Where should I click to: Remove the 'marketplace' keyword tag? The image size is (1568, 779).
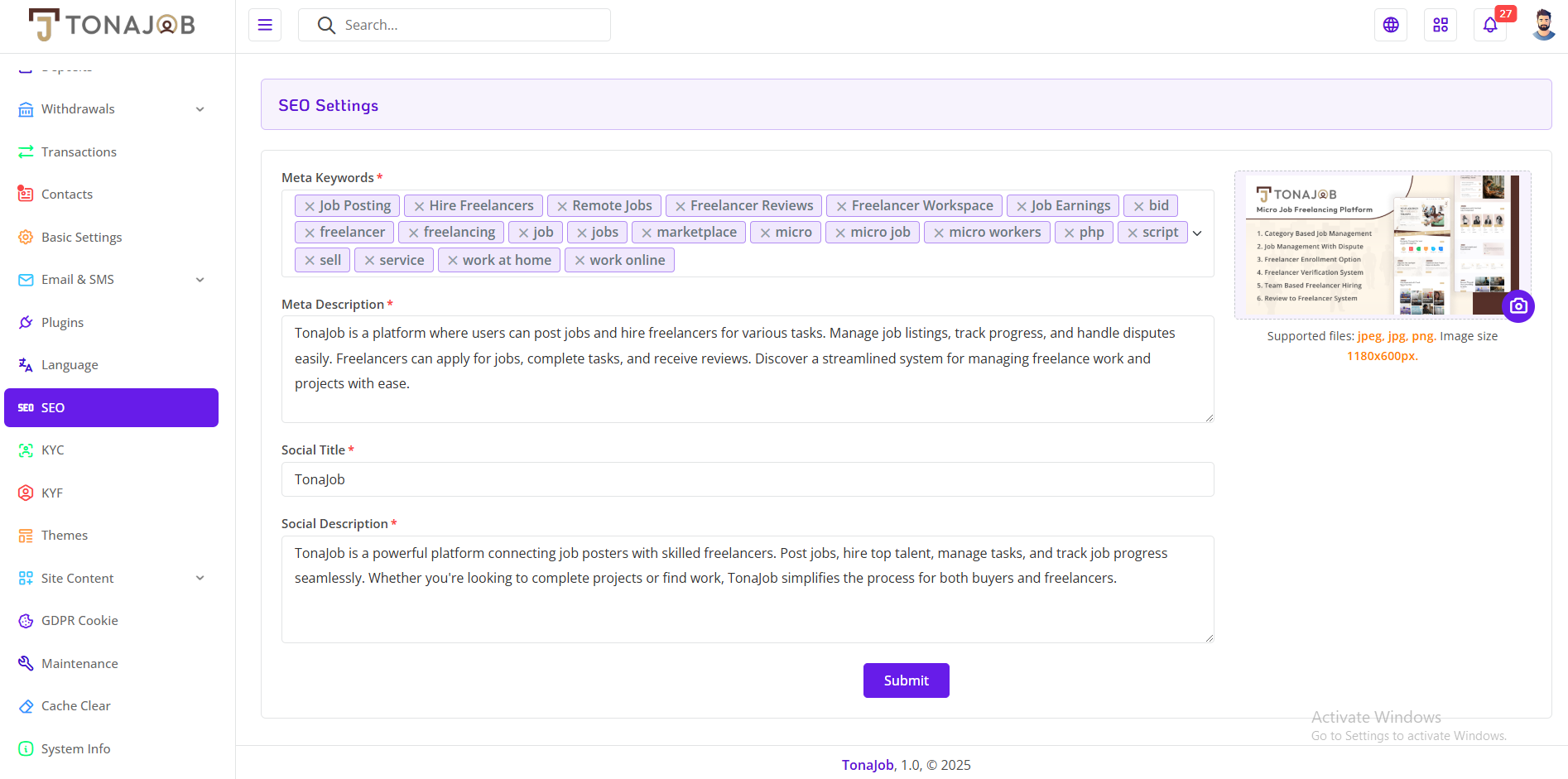click(647, 233)
